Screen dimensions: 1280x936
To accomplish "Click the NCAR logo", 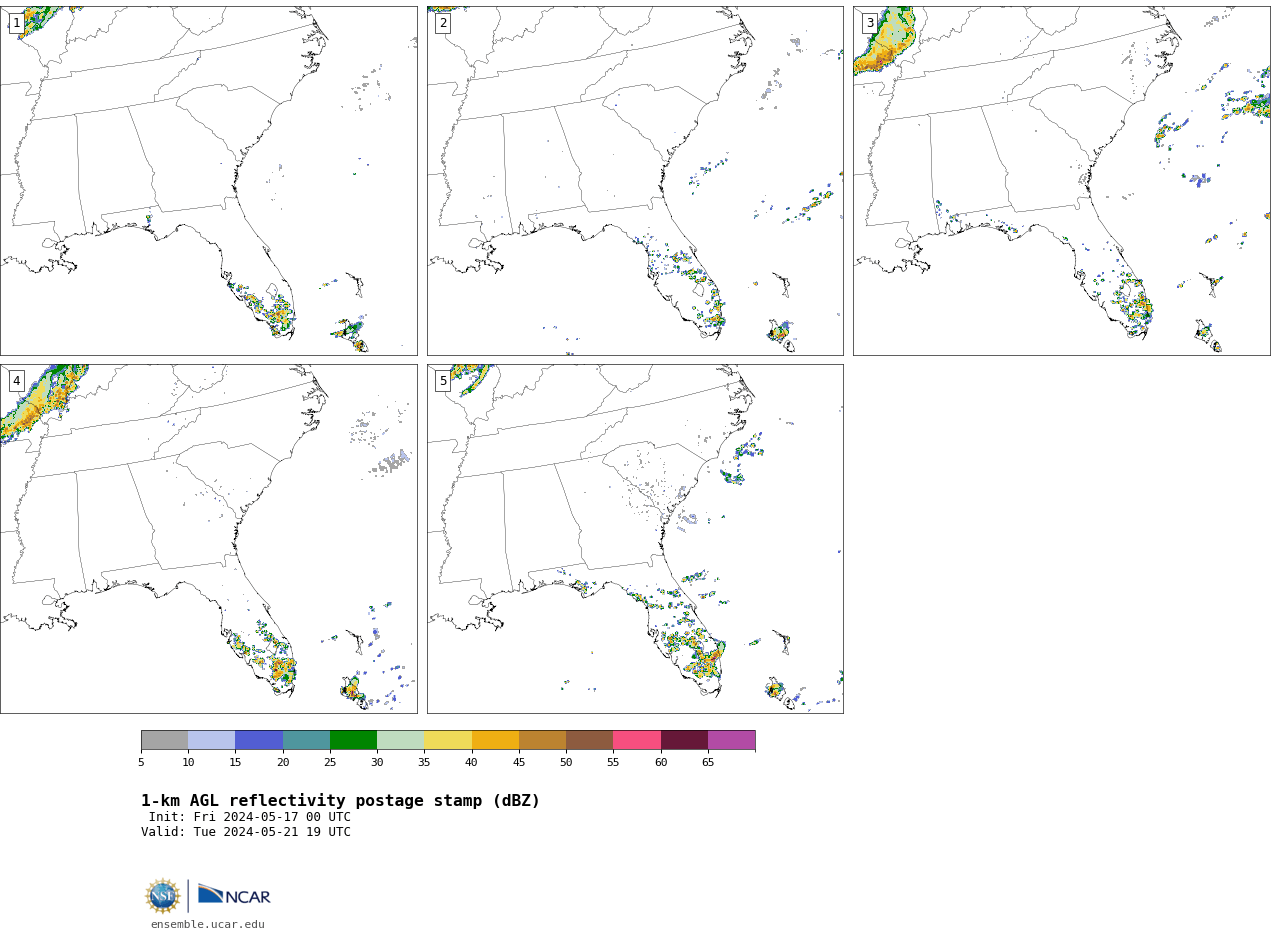I will coord(234,895).
